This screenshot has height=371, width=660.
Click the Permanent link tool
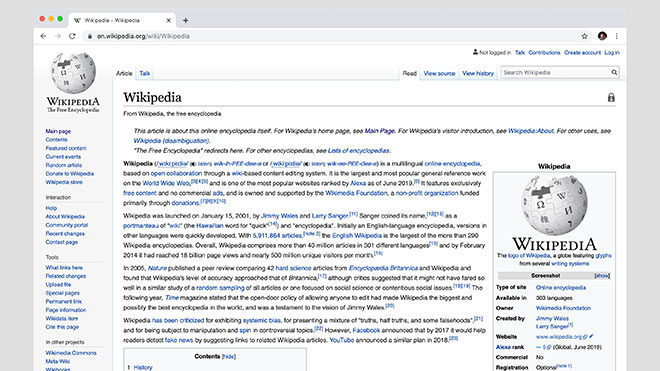click(x=64, y=302)
